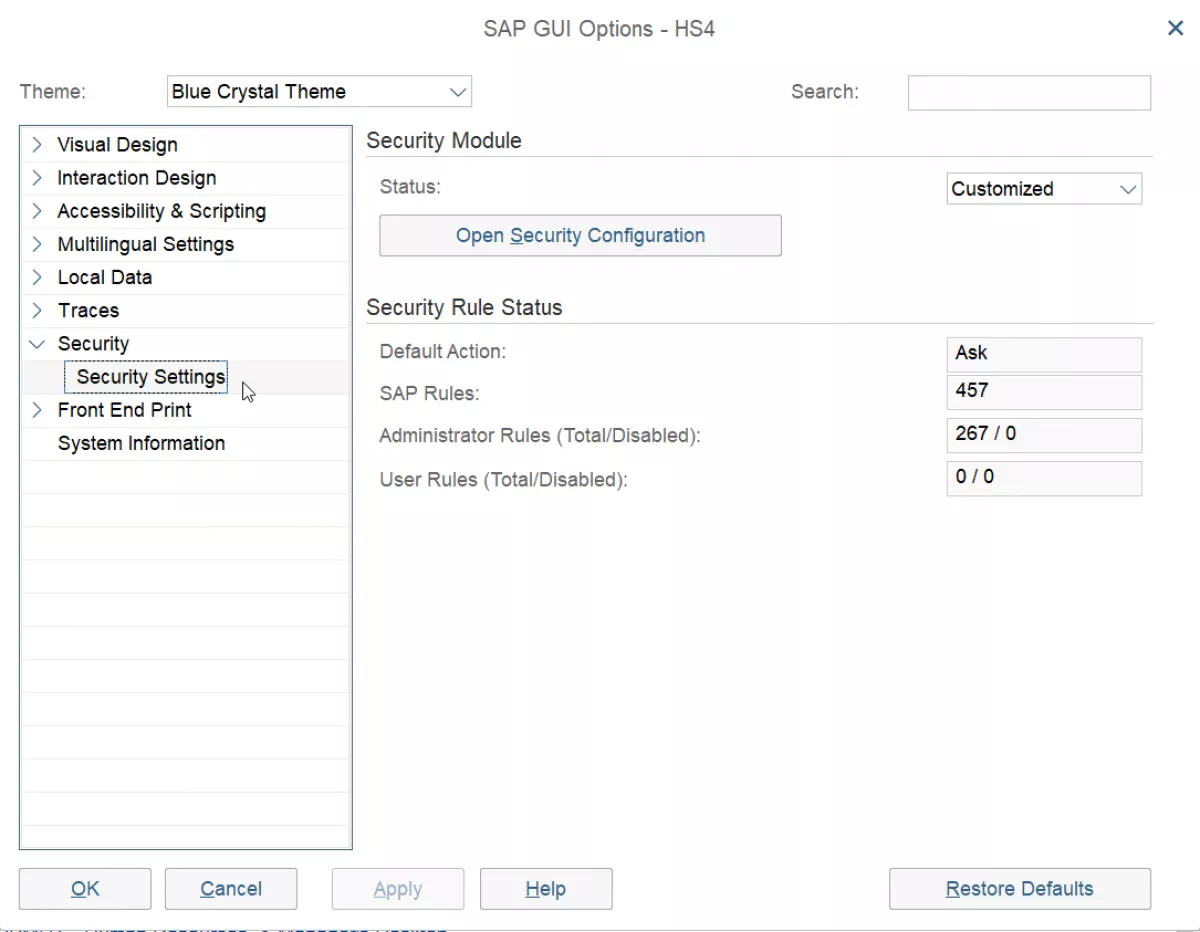
Task: Click the Default Action label
Action: [x=443, y=352]
